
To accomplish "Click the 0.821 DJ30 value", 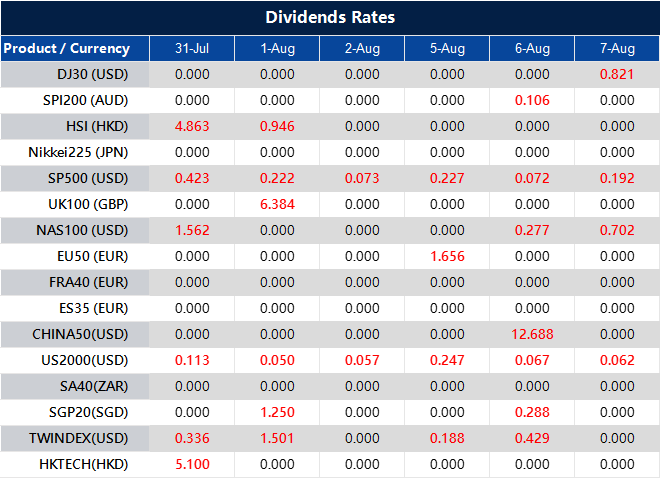I will [x=617, y=74].
